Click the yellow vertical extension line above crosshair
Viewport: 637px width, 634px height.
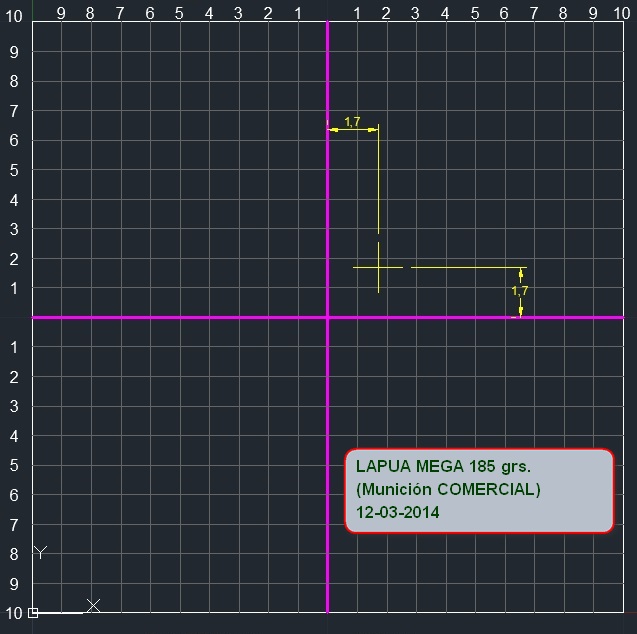(378, 180)
